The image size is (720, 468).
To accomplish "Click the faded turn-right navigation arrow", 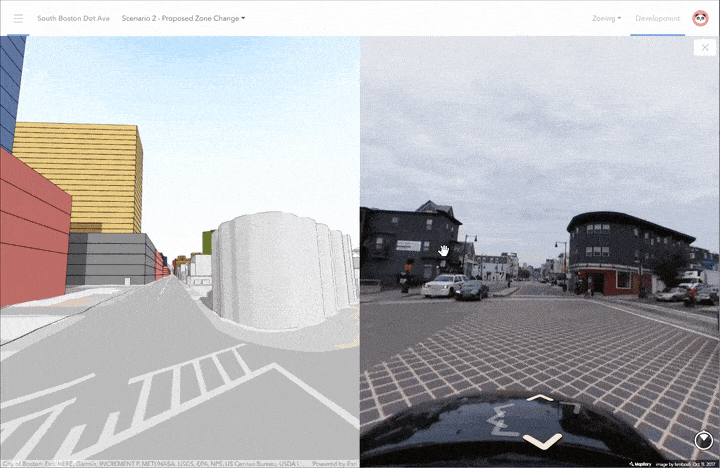I will (571, 406).
